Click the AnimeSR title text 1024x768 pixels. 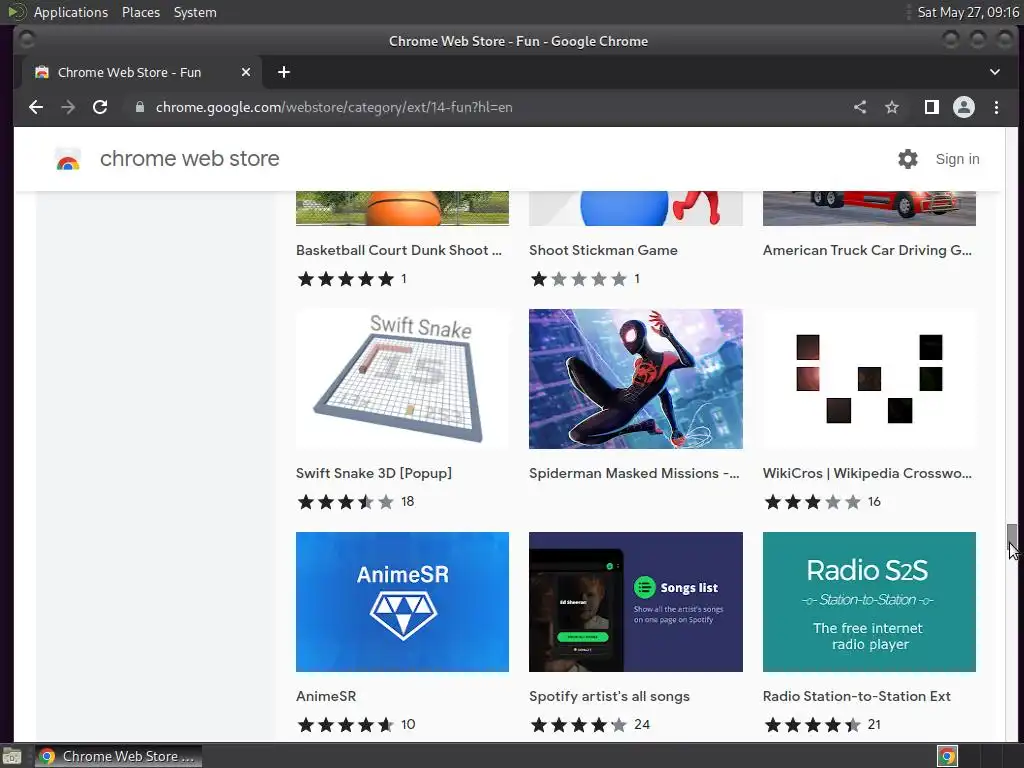[x=326, y=696]
